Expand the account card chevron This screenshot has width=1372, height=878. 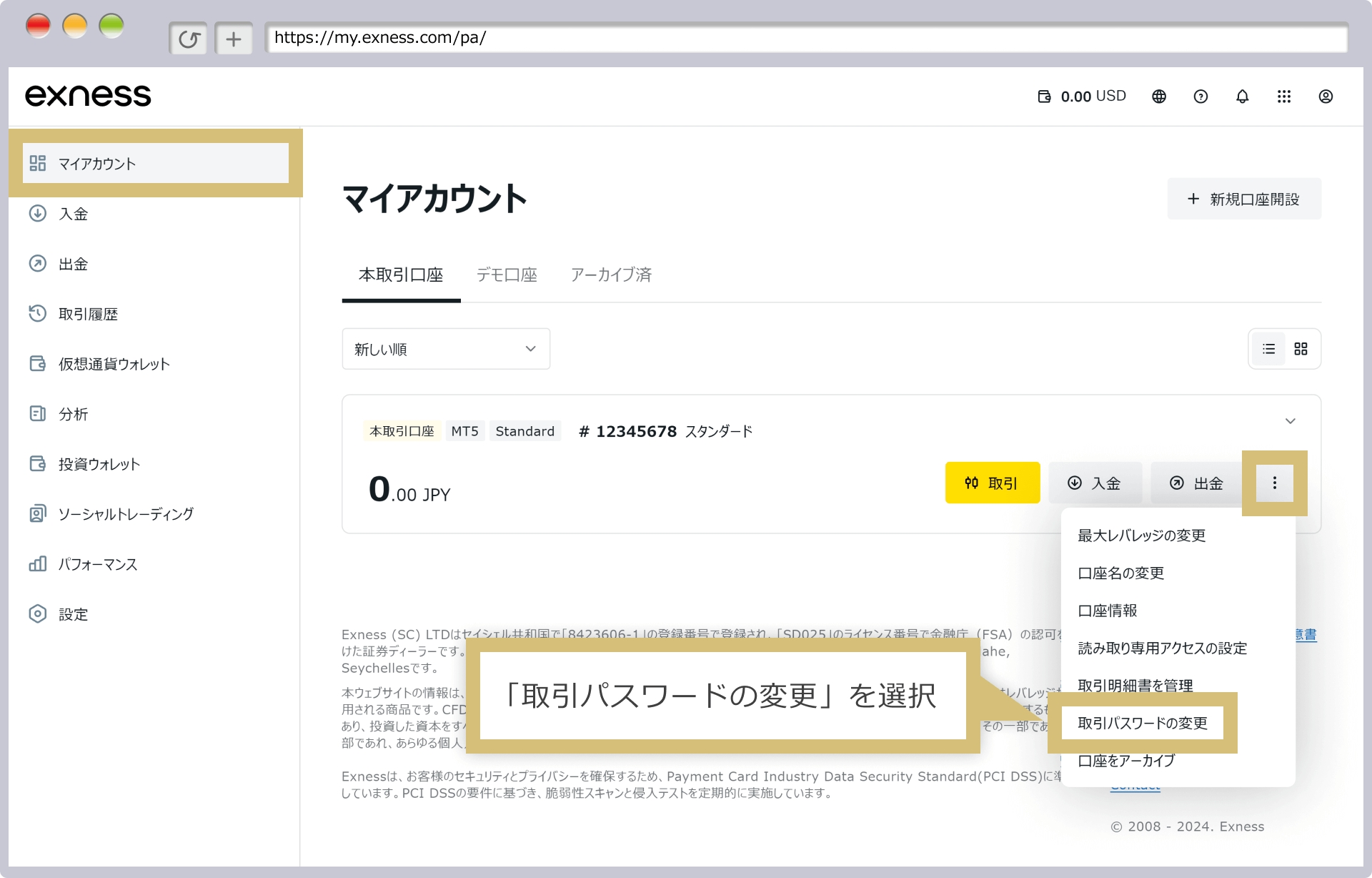click(1290, 421)
